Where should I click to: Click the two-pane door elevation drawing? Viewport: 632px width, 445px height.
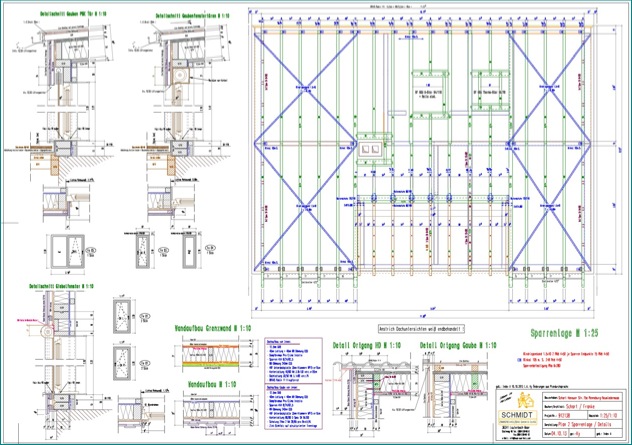[x=68, y=252]
